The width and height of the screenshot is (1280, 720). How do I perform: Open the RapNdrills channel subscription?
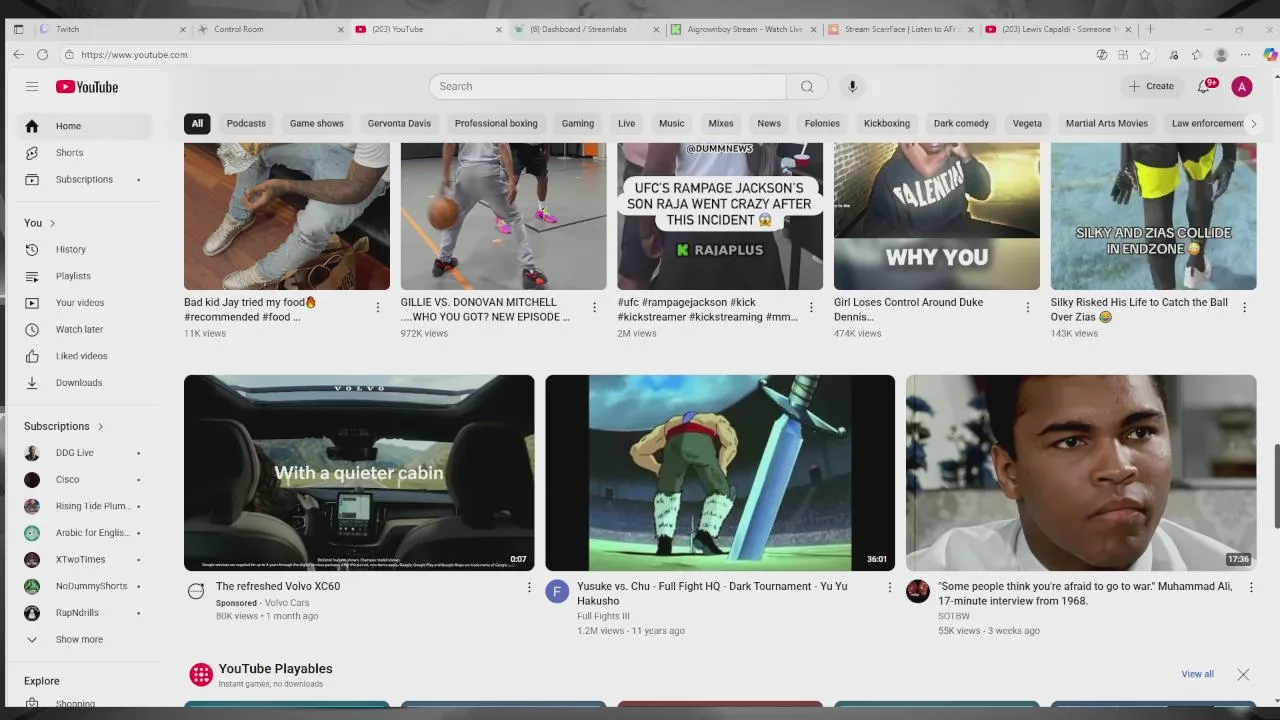tap(85, 613)
